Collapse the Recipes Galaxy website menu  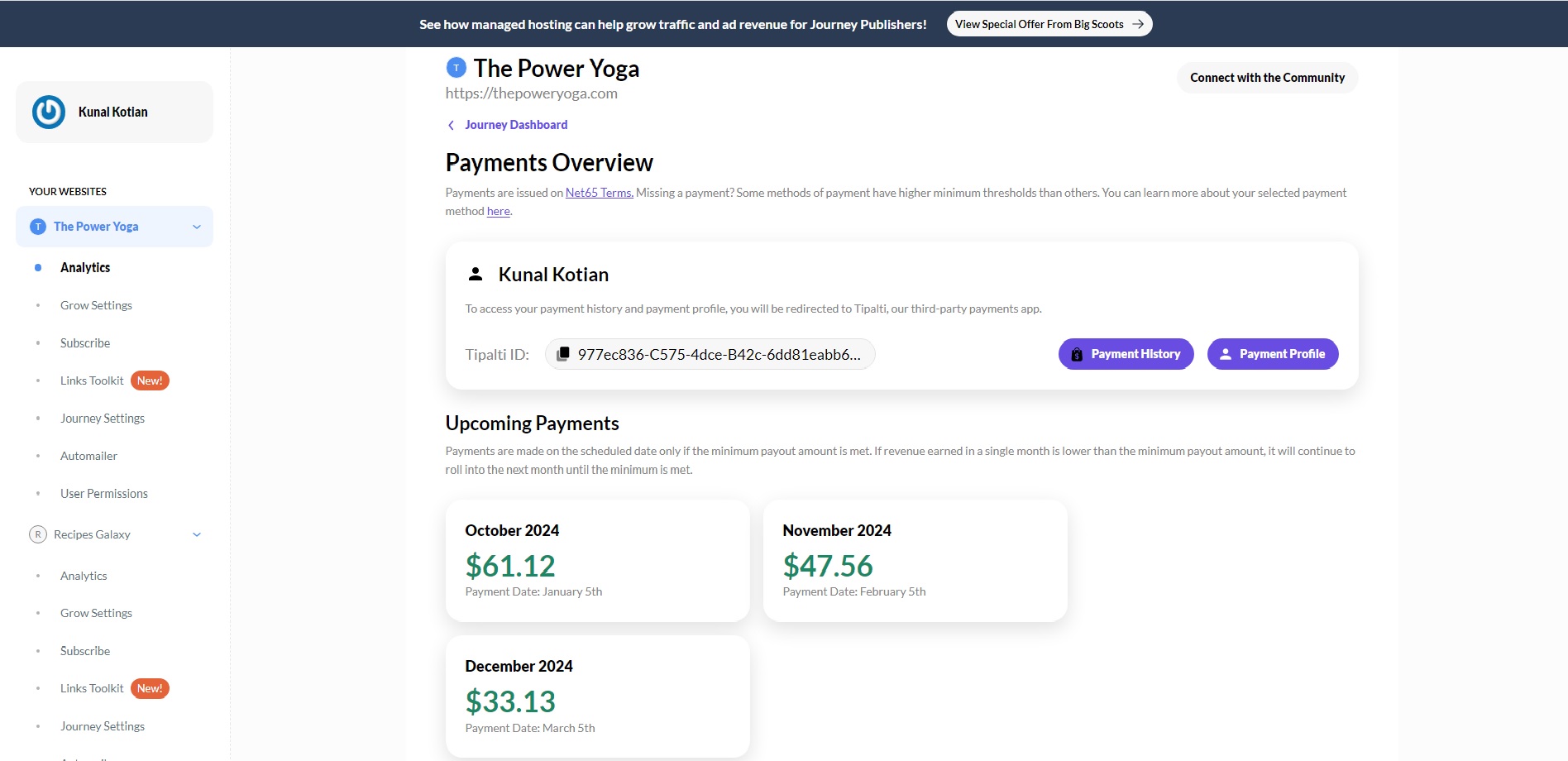pyautogui.click(x=197, y=534)
